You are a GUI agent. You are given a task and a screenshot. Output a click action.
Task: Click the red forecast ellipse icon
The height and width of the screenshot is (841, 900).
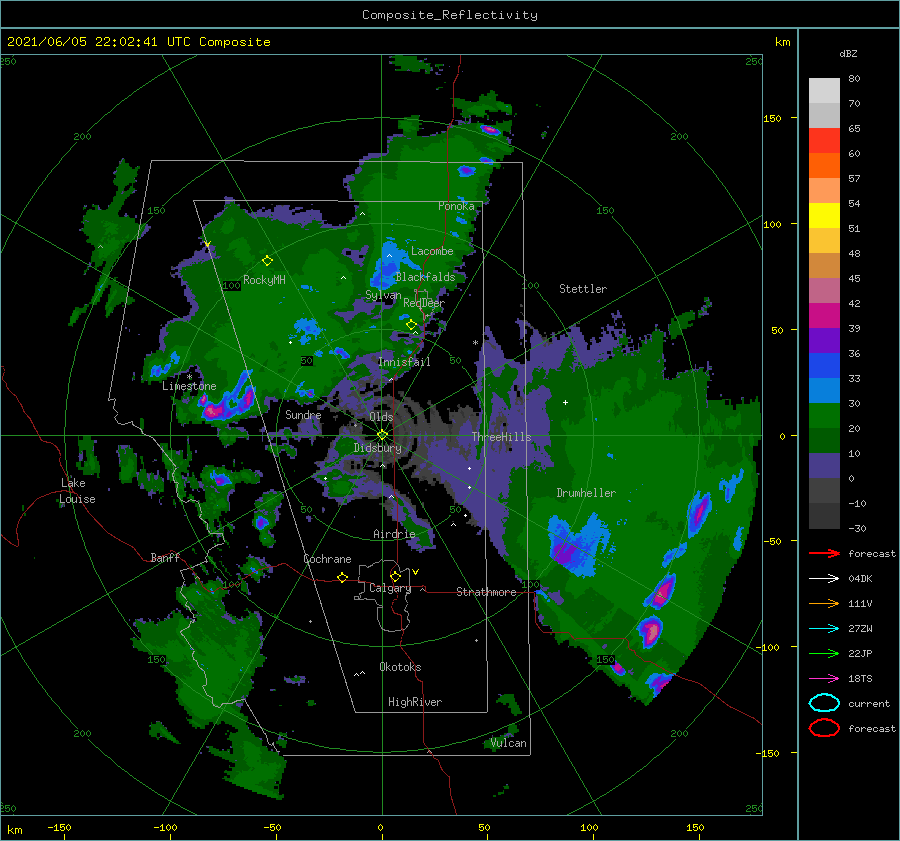[x=824, y=728]
